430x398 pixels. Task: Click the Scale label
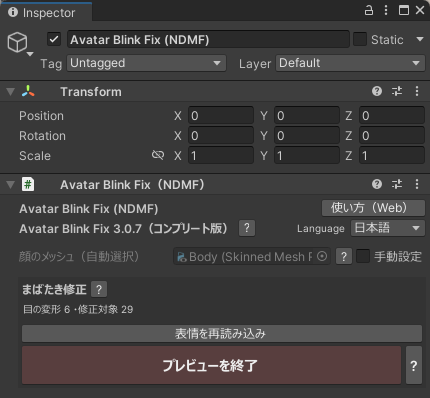tap(35, 156)
